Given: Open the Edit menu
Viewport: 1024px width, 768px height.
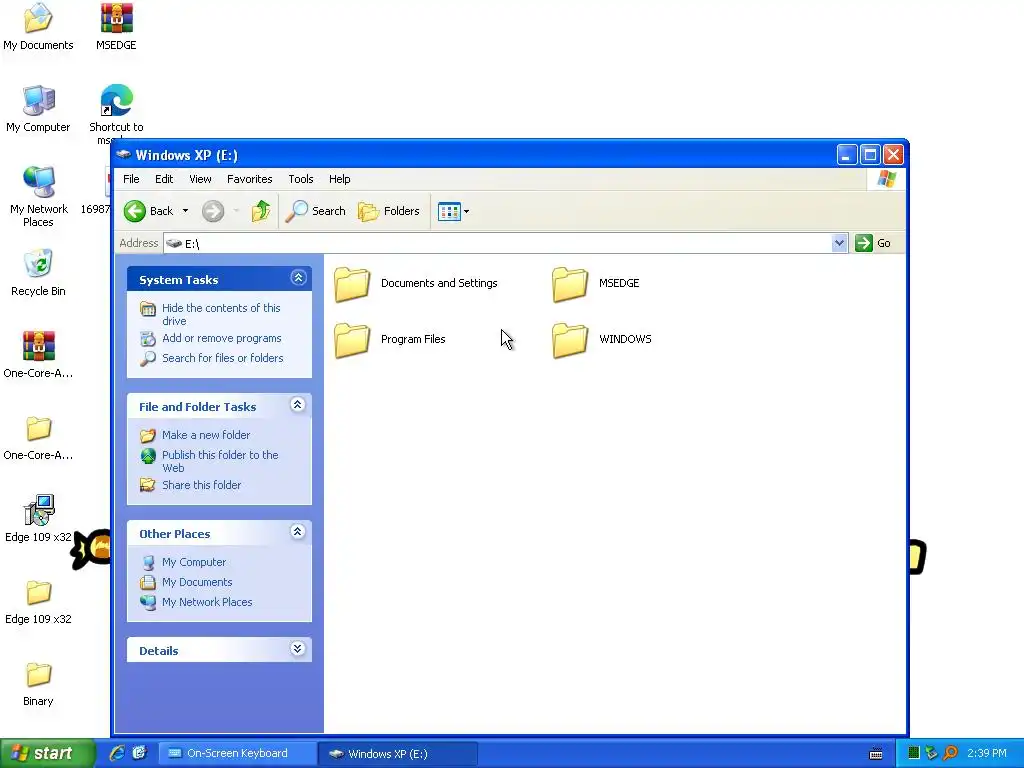Looking at the screenshot, I should (164, 179).
